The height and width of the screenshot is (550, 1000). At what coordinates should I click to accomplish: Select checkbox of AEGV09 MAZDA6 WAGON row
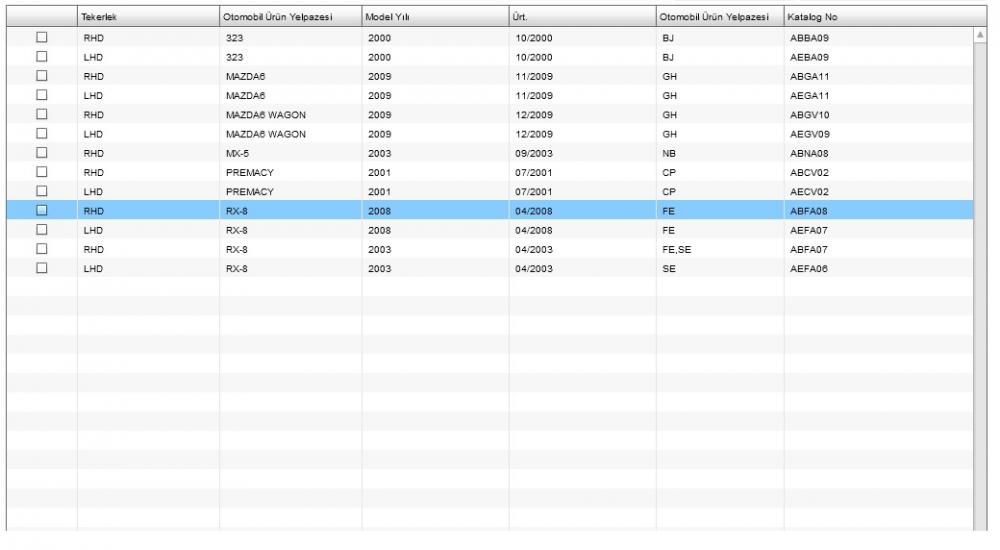coord(41,134)
